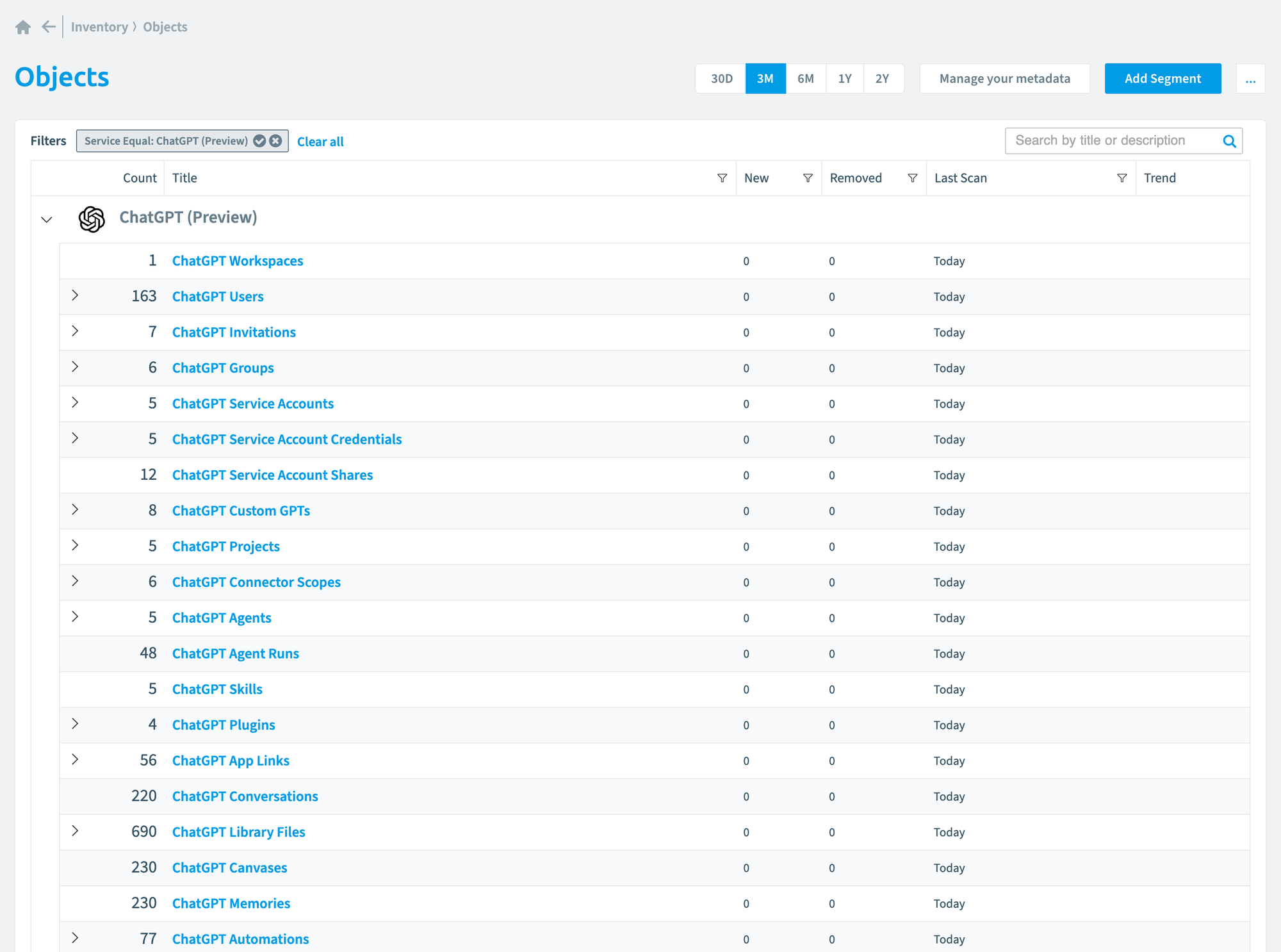
Task: Switch to the 6M time range
Action: [806, 79]
